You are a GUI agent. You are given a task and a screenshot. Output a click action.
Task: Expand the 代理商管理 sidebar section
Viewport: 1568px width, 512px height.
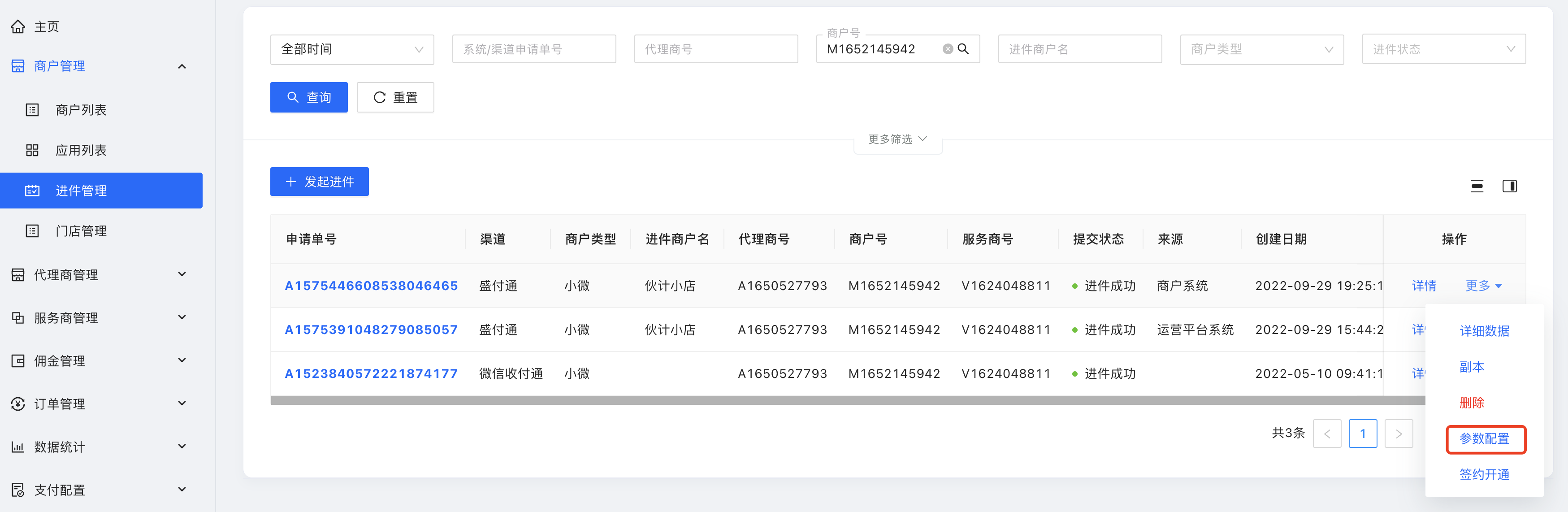coord(182,274)
